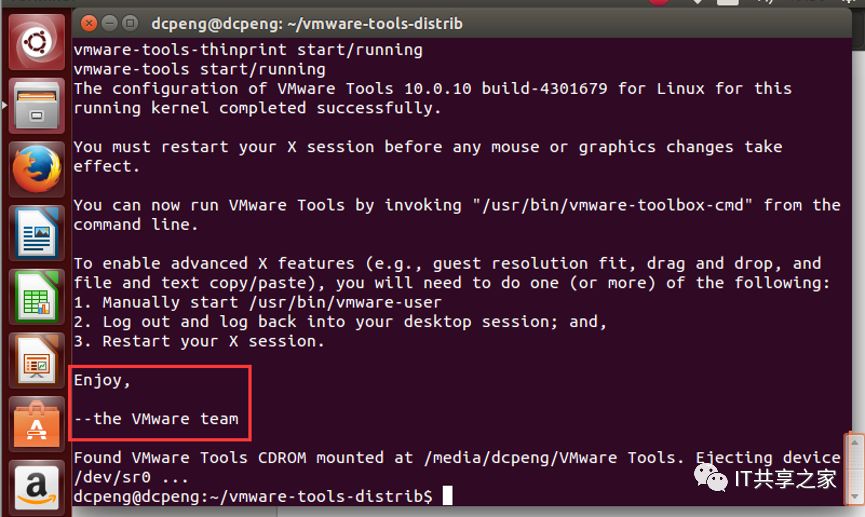
Task: Click the WeChat logo watermark
Action: tap(711, 478)
